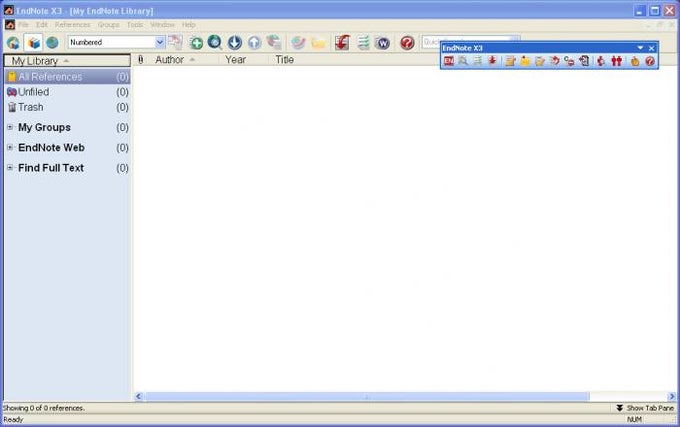Open the Numbered output style dropdown

[160, 42]
